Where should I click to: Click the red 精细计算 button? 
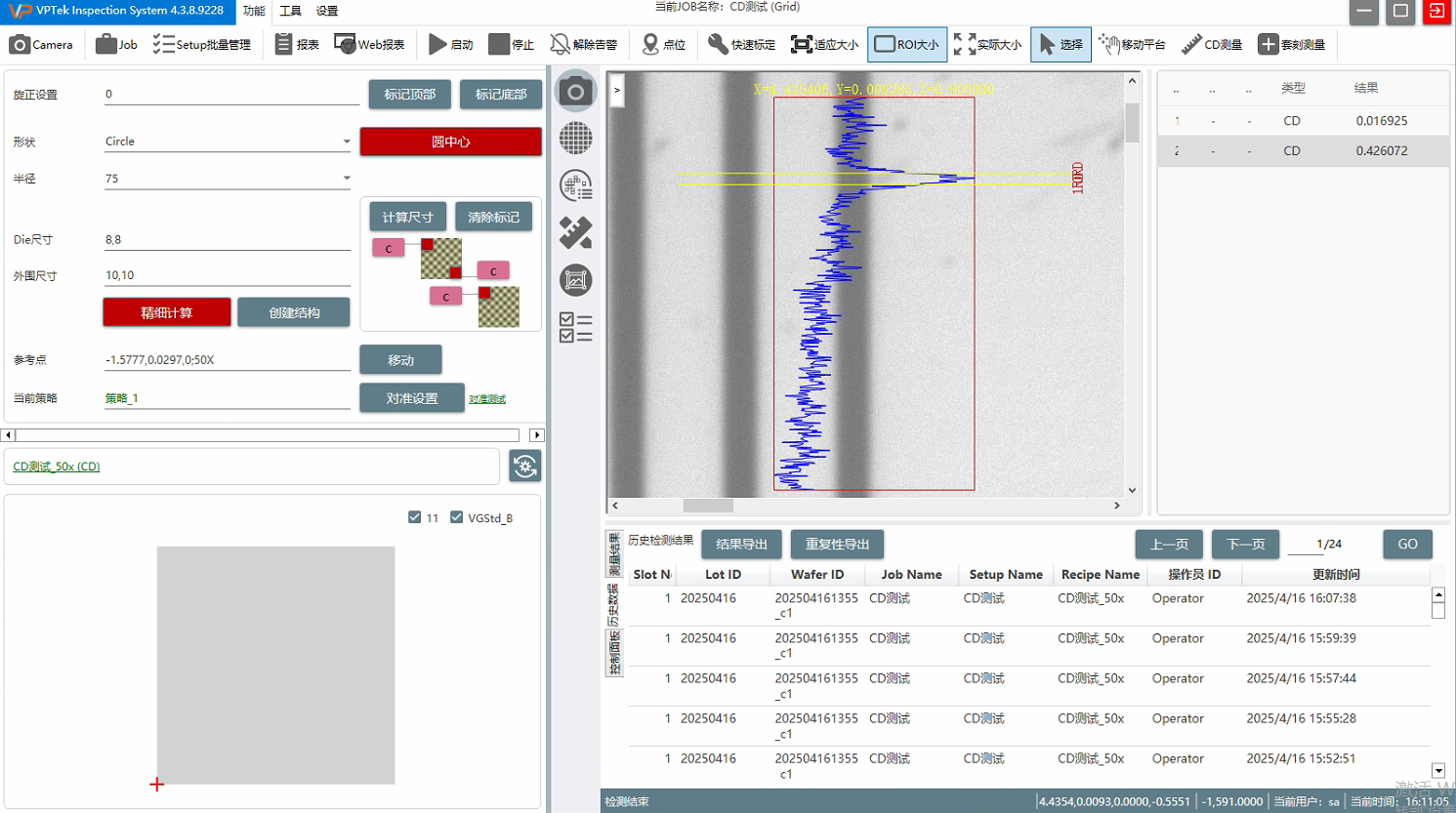167,312
